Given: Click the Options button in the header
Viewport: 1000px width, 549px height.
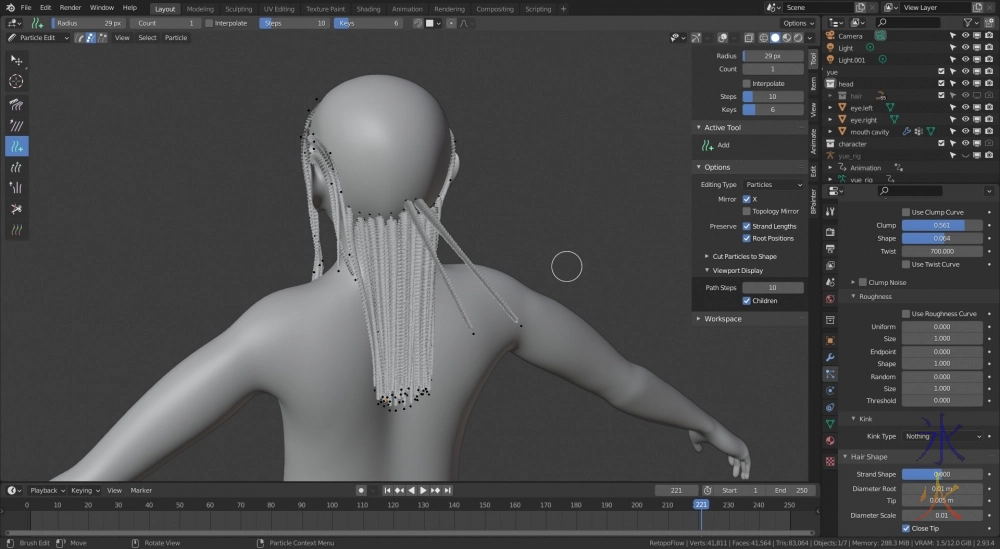Looking at the screenshot, I should click(796, 23).
